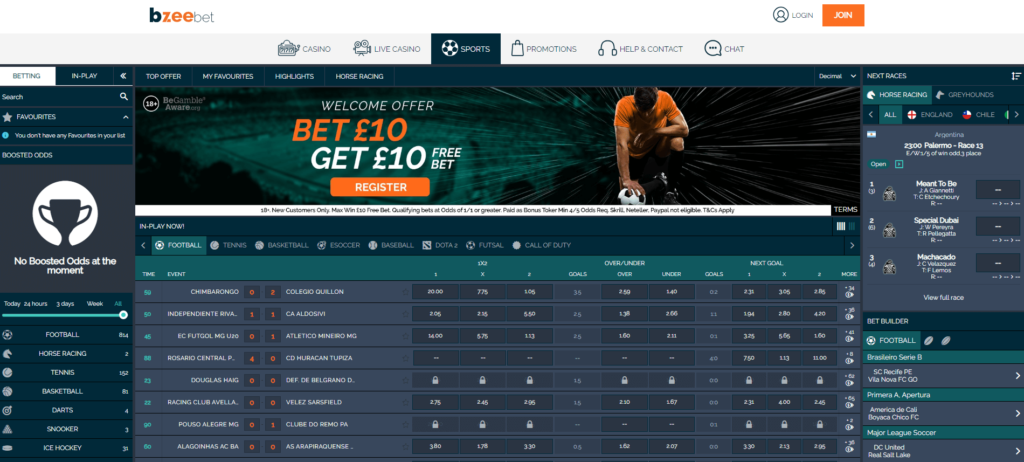This screenshot has width=1024, height=462.
Task: Select the Greyhounds tab in Next Races
Action: [x=964, y=95]
